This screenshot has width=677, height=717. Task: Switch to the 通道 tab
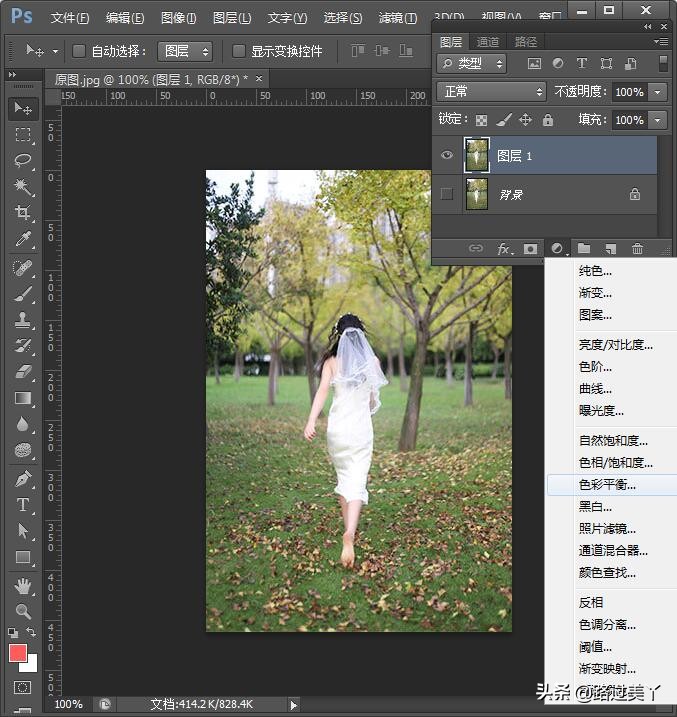488,42
